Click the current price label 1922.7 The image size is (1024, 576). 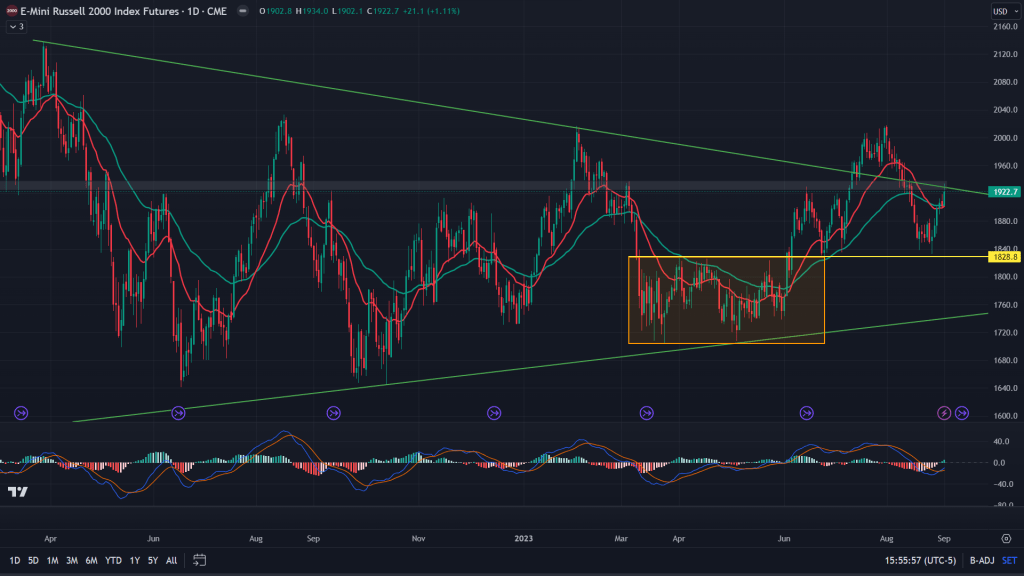[x=1003, y=191]
